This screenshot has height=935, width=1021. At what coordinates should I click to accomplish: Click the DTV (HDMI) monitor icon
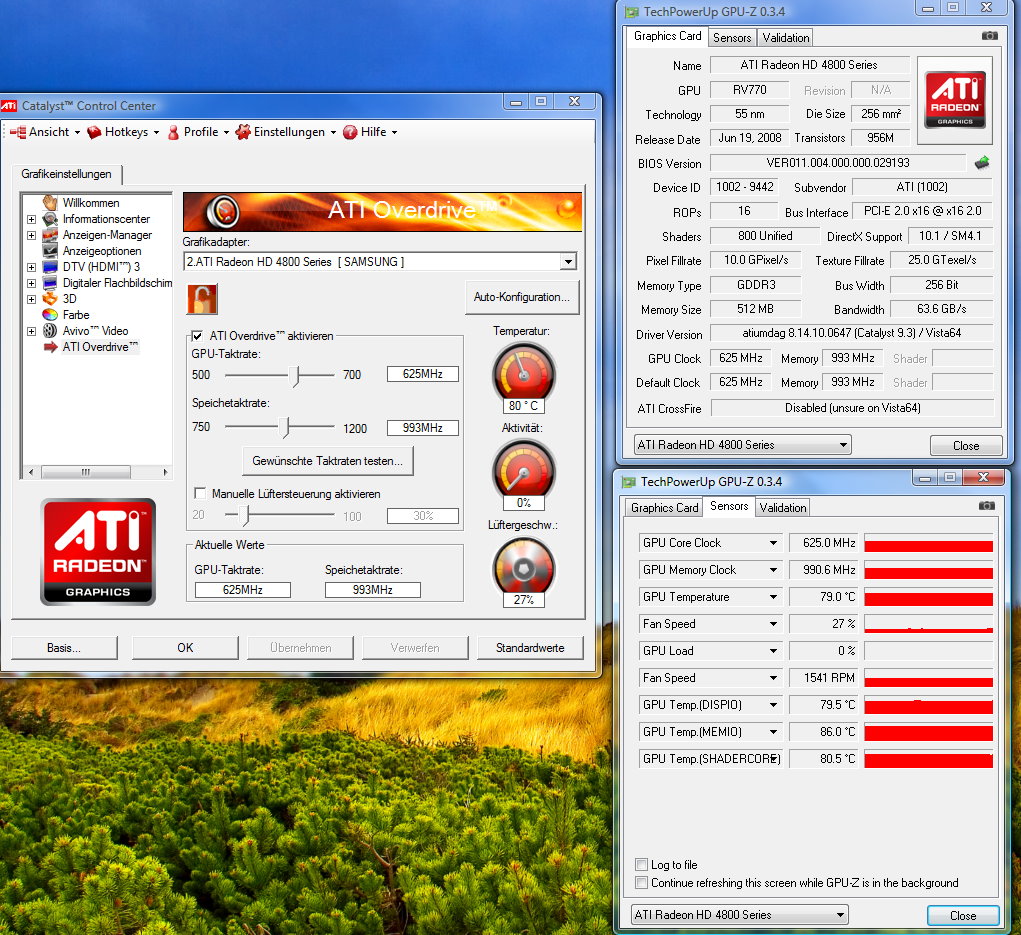(50, 267)
